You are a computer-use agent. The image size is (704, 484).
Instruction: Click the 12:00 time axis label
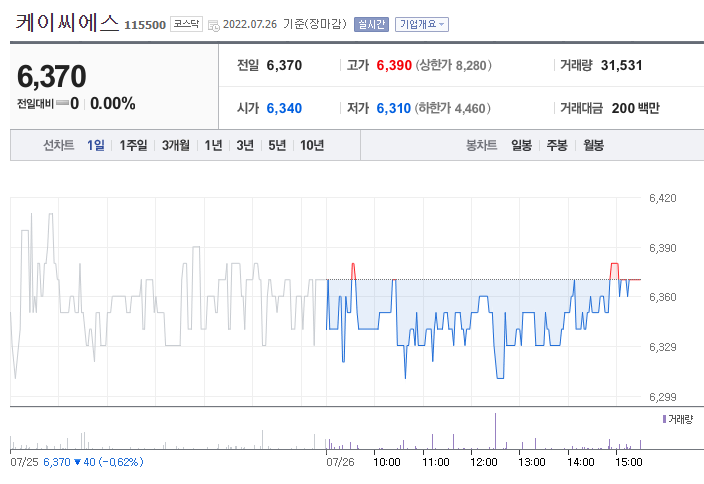coord(484,462)
